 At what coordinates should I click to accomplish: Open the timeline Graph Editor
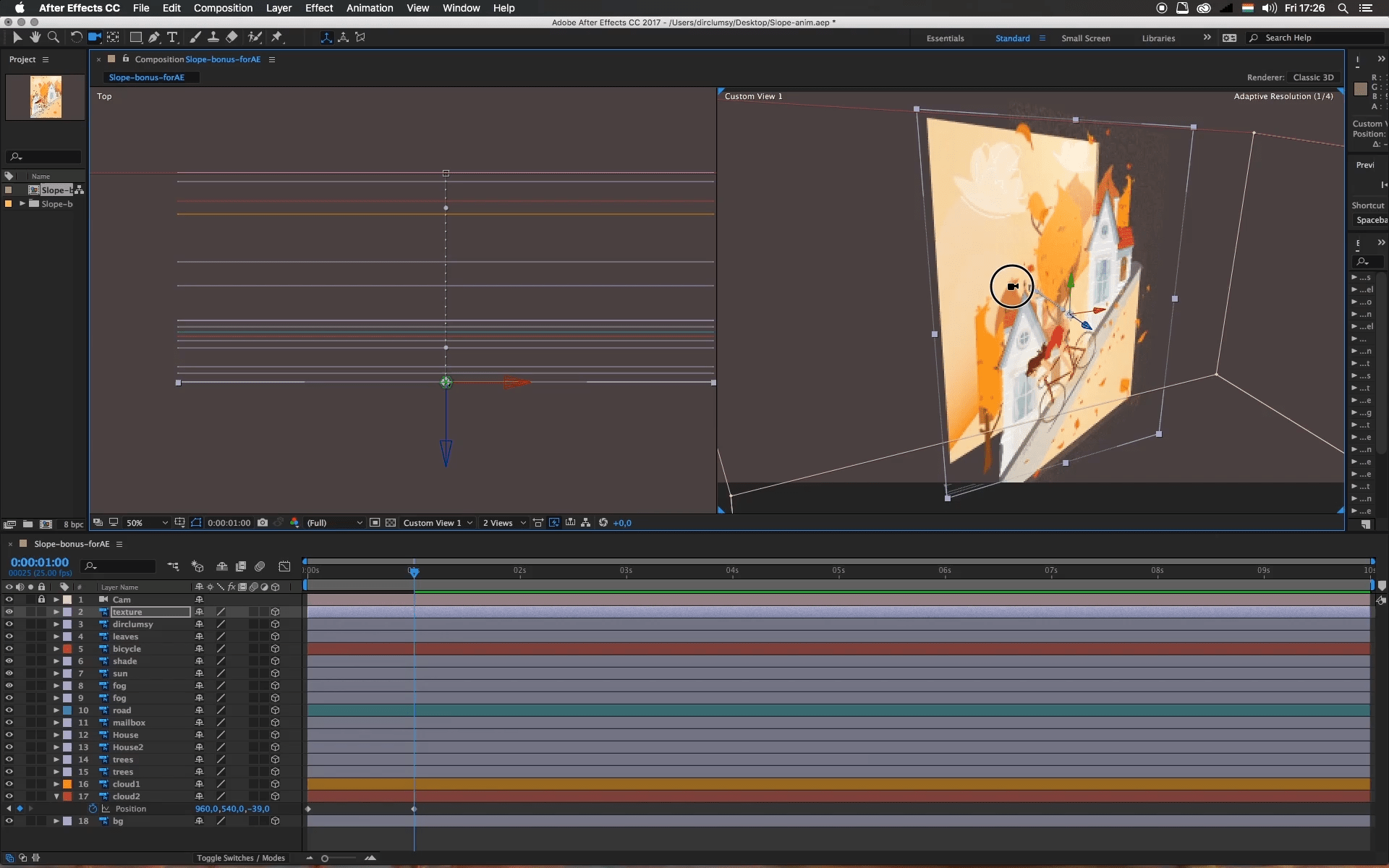(284, 566)
